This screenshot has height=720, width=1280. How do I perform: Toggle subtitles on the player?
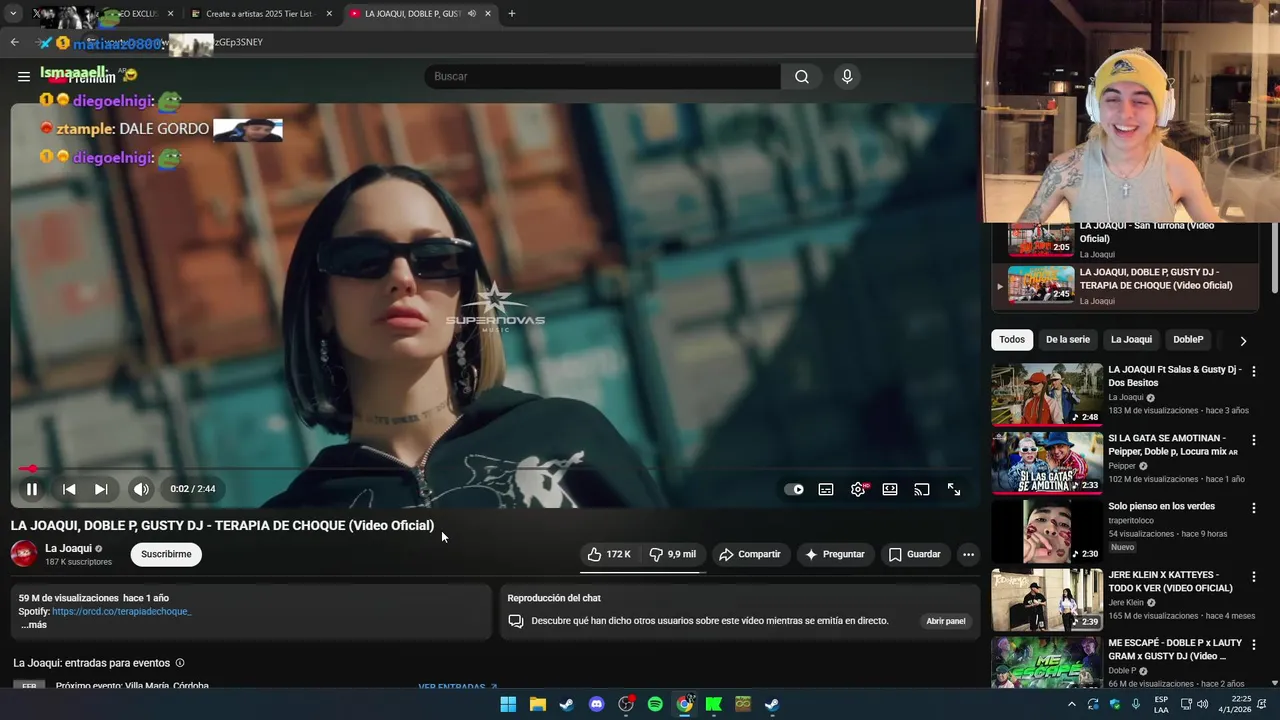point(826,489)
